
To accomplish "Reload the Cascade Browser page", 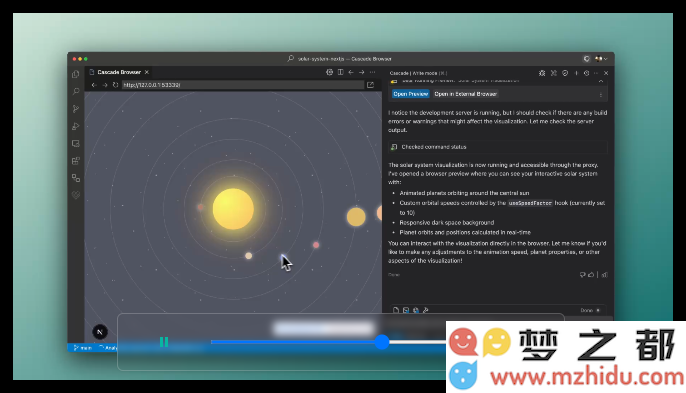I will (x=116, y=85).
